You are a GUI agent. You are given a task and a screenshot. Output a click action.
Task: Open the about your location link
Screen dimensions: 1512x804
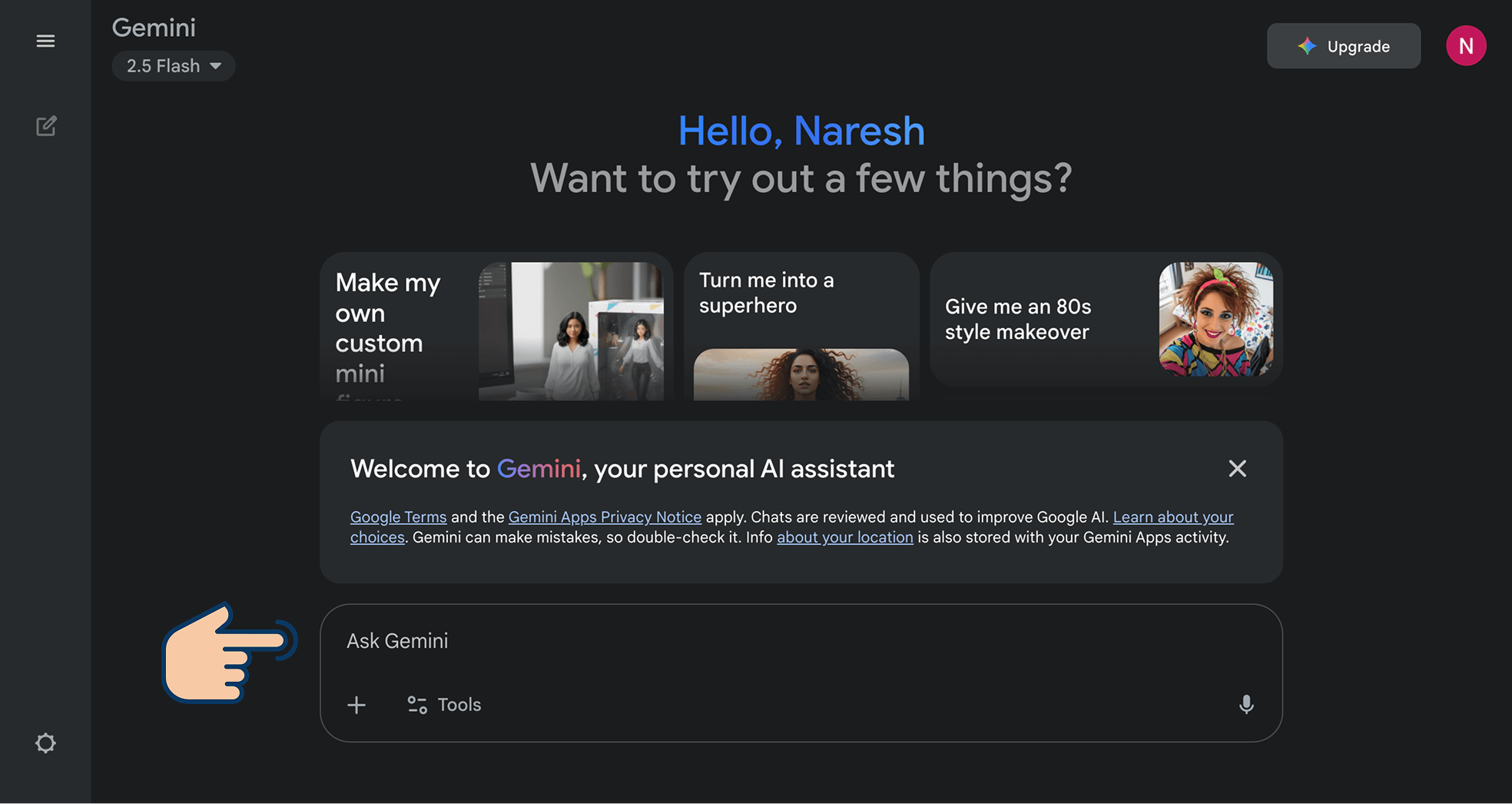pyautogui.click(x=844, y=537)
